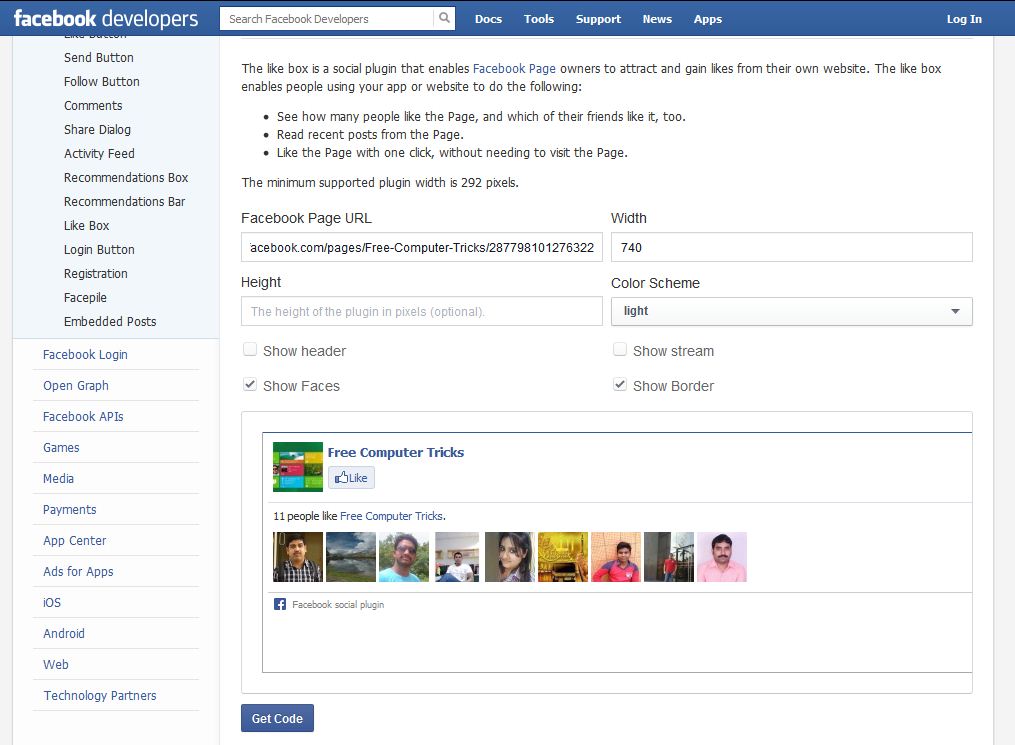Open the Tools menu
The height and width of the screenshot is (745, 1015).
[539, 19]
